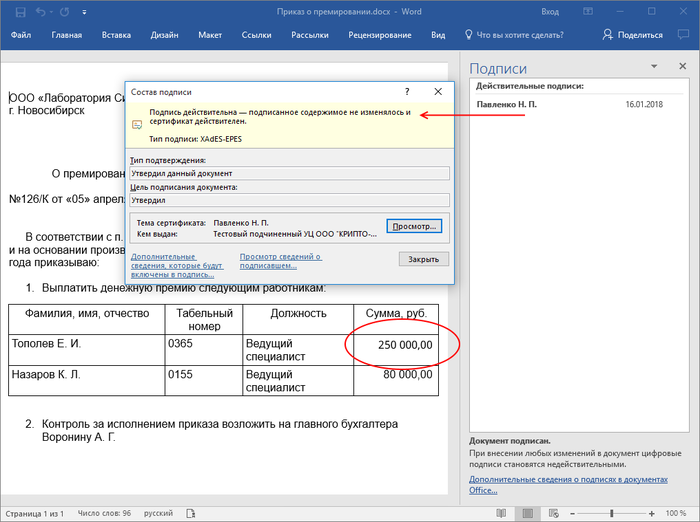700x522 pixels.
Task: Open link Просмотр сведений о подписавшем
Action: pyautogui.click(x=280, y=262)
